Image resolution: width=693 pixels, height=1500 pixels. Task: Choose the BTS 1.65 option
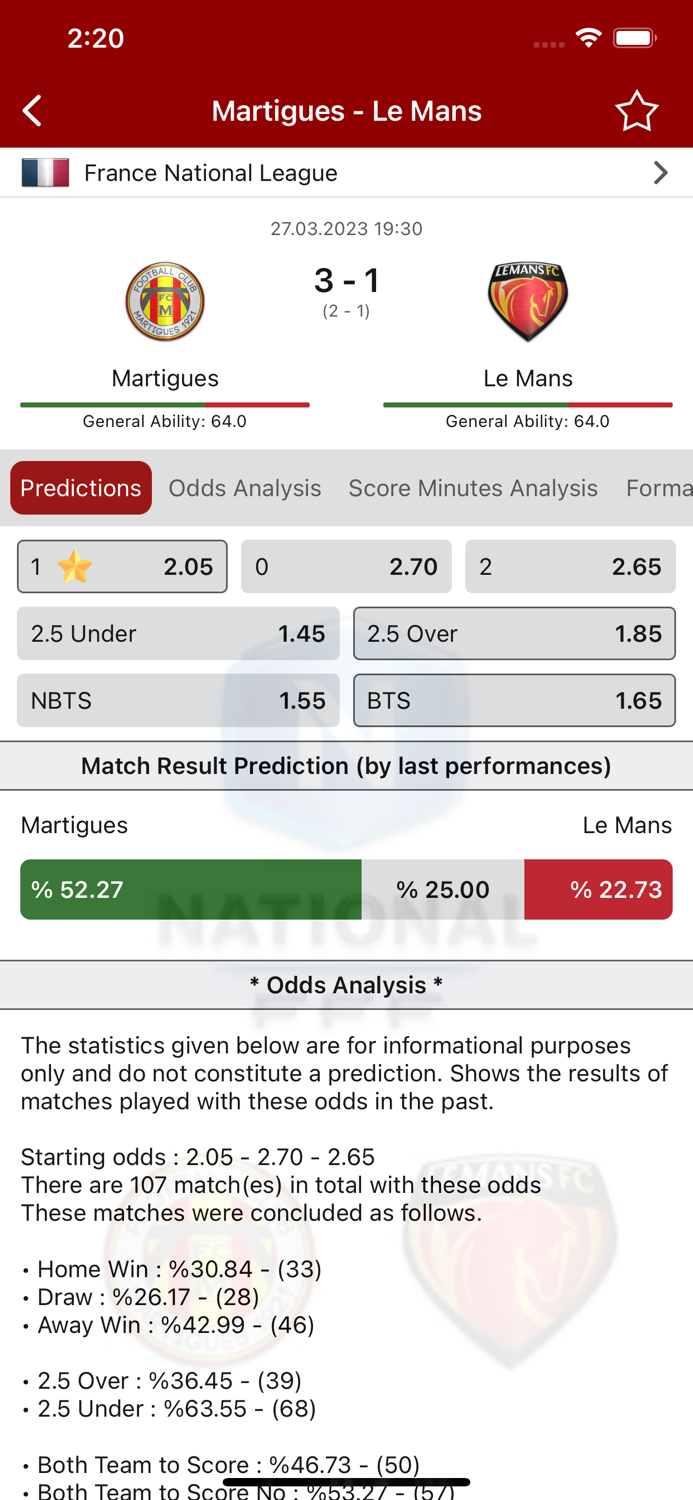(x=514, y=701)
